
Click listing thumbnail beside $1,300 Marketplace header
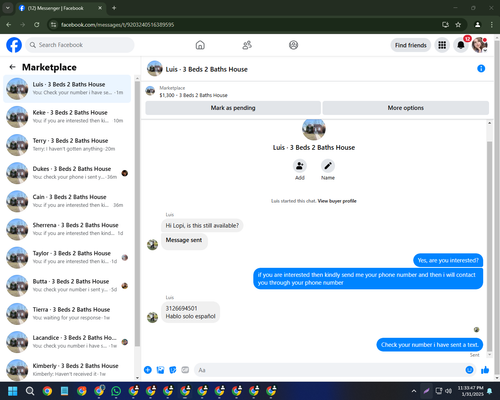click(150, 91)
